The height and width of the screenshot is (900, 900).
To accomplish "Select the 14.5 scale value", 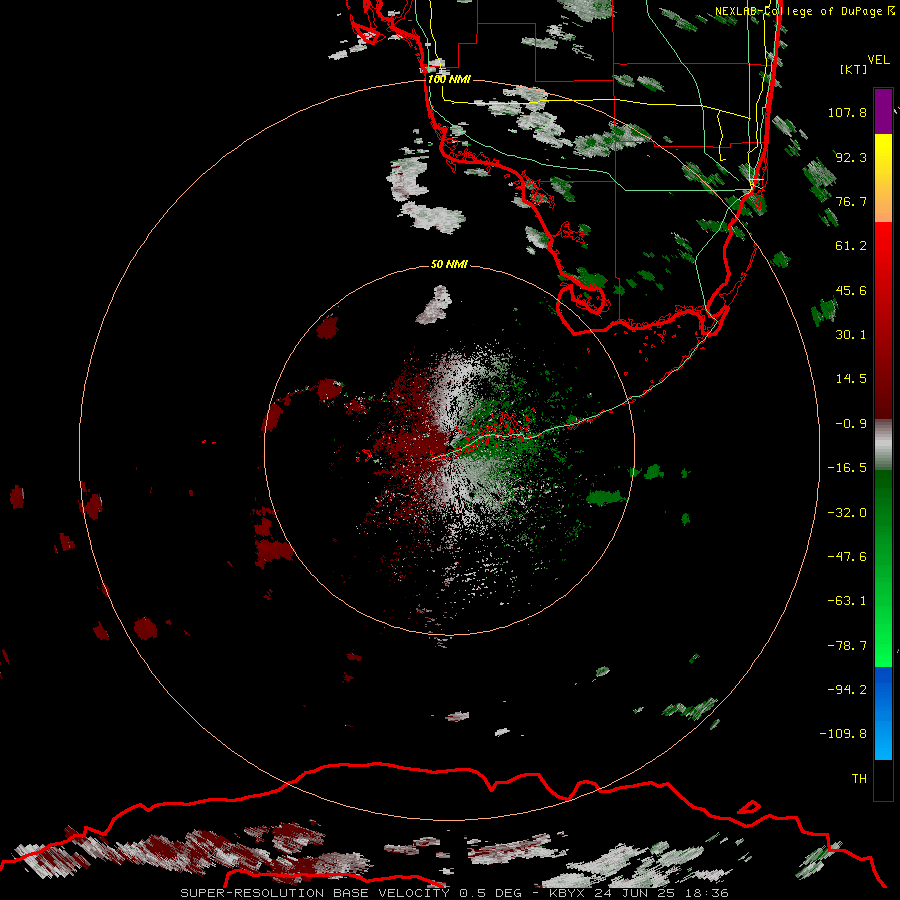I will [x=851, y=379].
